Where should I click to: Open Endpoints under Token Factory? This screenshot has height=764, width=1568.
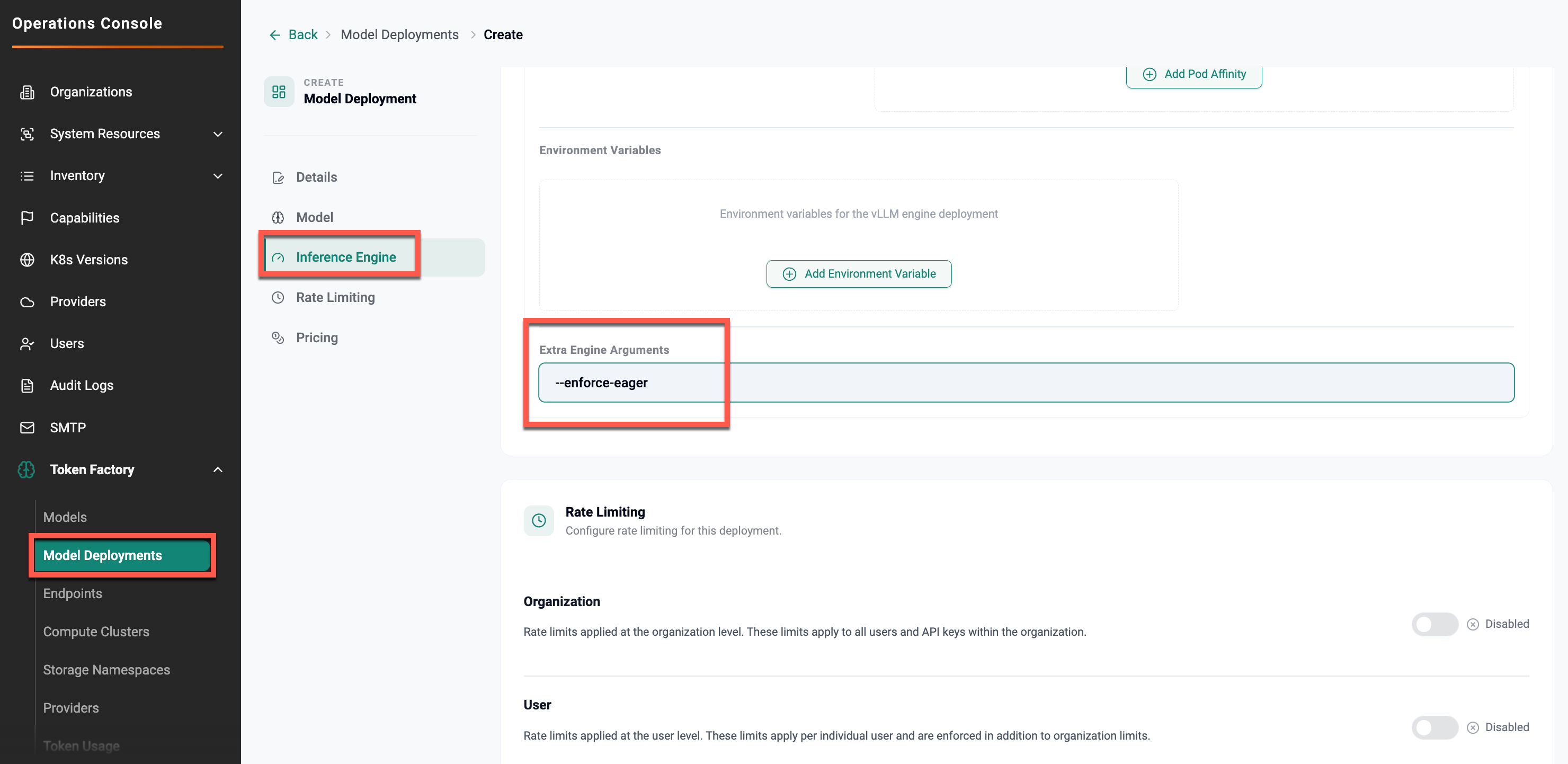tap(73, 593)
